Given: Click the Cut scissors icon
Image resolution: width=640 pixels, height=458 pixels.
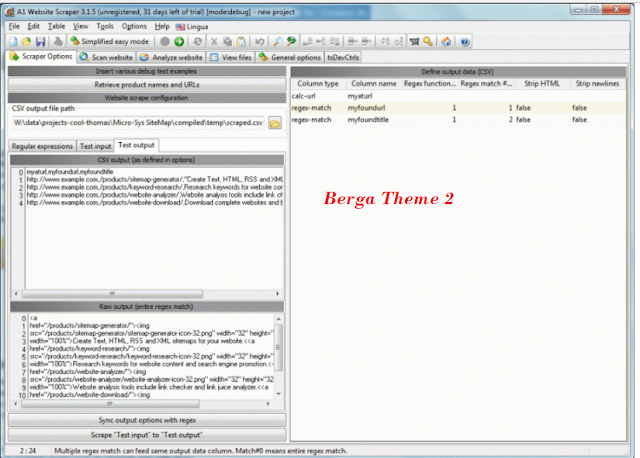Looking at the screenshot, I should [x=214, y=42].
